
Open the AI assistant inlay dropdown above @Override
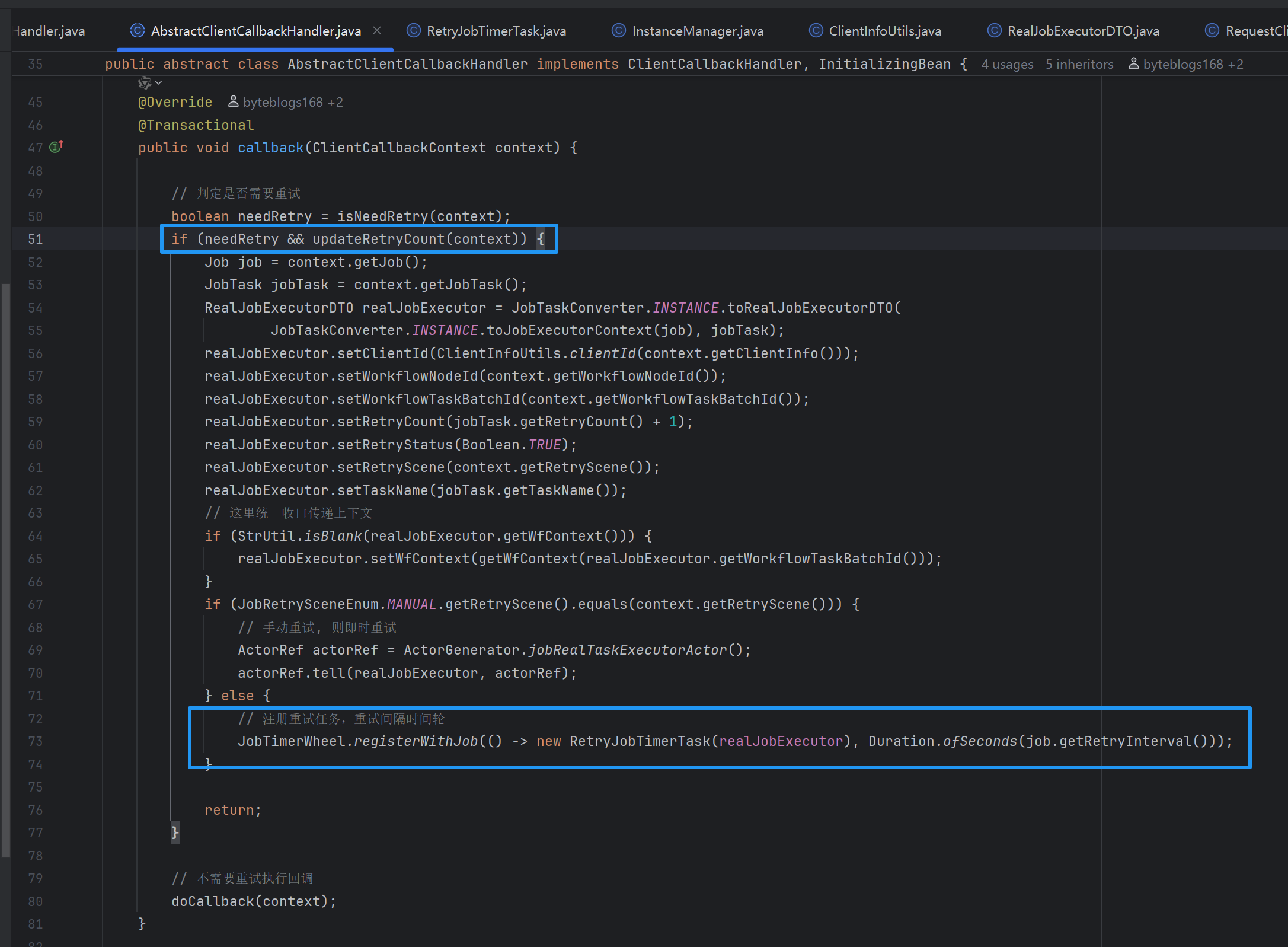coord(149,82)
